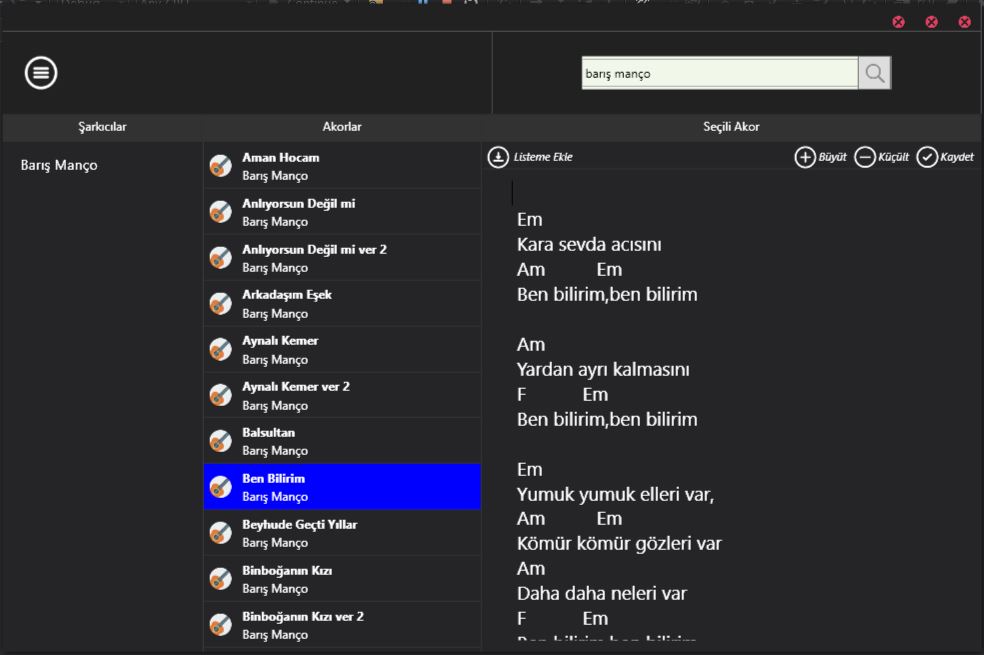984x655 pixels.
Task: Click the lyric Daha daha neleri var
Action: click(x=602, y=594)
